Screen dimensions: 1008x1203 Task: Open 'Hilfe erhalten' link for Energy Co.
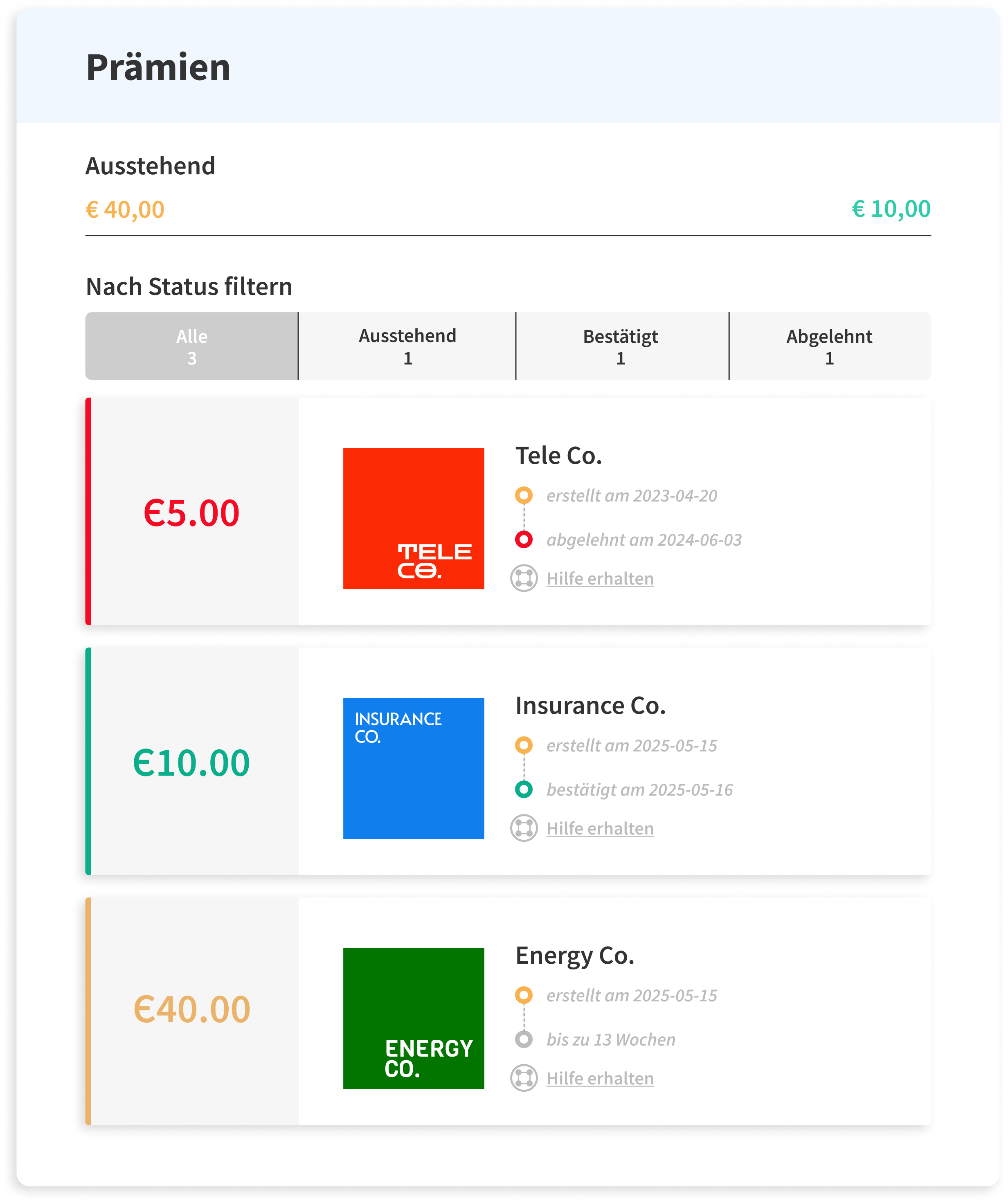pos(600,1078)
